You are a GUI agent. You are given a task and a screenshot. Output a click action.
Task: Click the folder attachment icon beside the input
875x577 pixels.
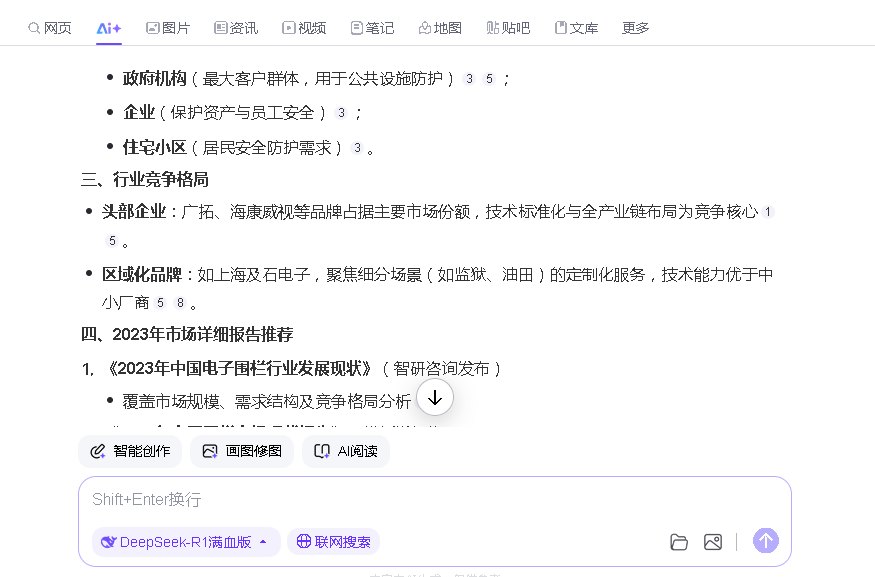679,541
